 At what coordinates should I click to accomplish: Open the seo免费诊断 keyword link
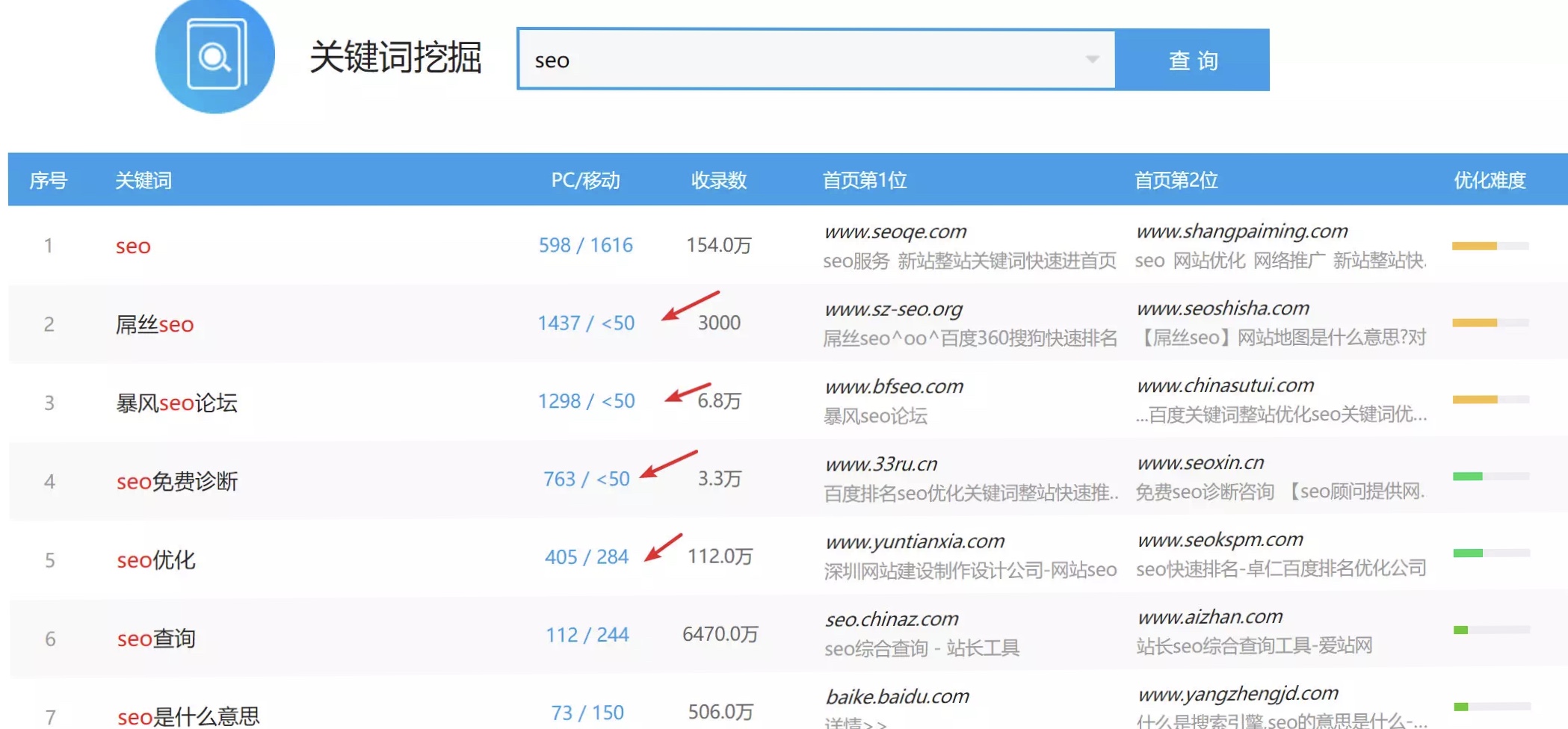pyautogui.click(x=176, y=482)
